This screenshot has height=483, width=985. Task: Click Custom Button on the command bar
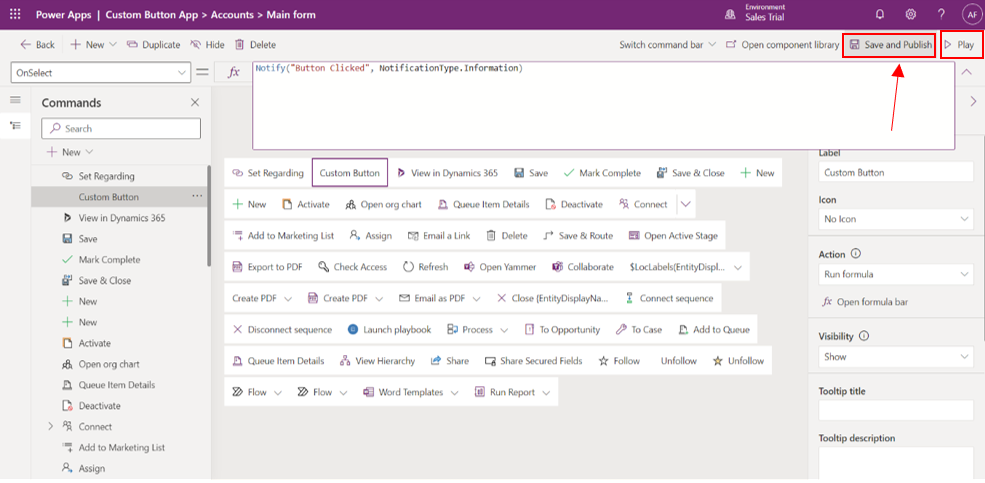point(350,173)
